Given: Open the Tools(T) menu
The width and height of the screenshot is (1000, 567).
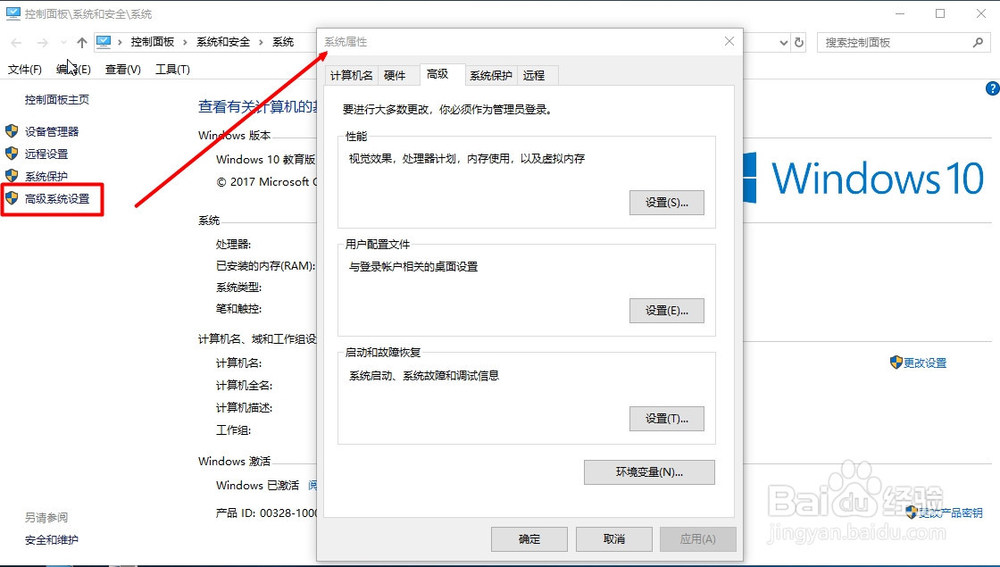Looking at the screenshot, I should point(172,69).
